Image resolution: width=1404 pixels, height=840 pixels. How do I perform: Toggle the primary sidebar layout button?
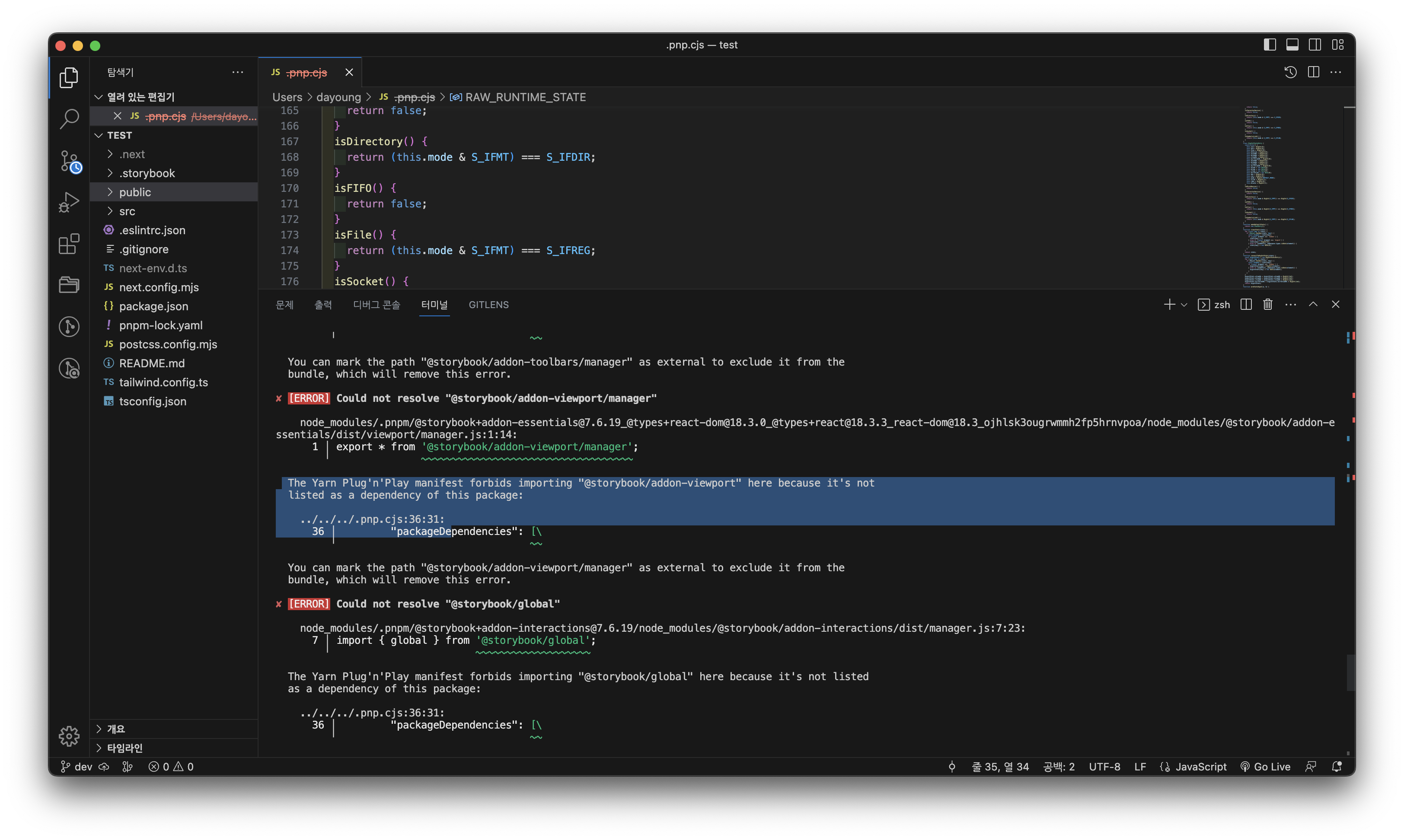(x=1269, y=45)
